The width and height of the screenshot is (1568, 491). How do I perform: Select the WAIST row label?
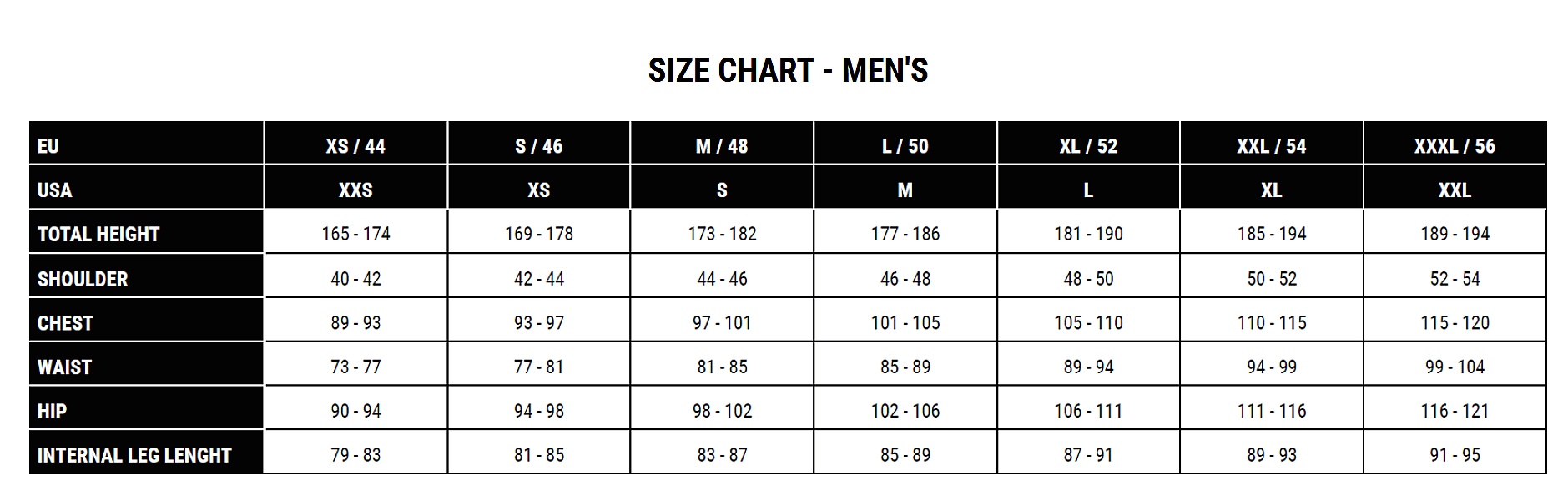(x=64, y=367)
